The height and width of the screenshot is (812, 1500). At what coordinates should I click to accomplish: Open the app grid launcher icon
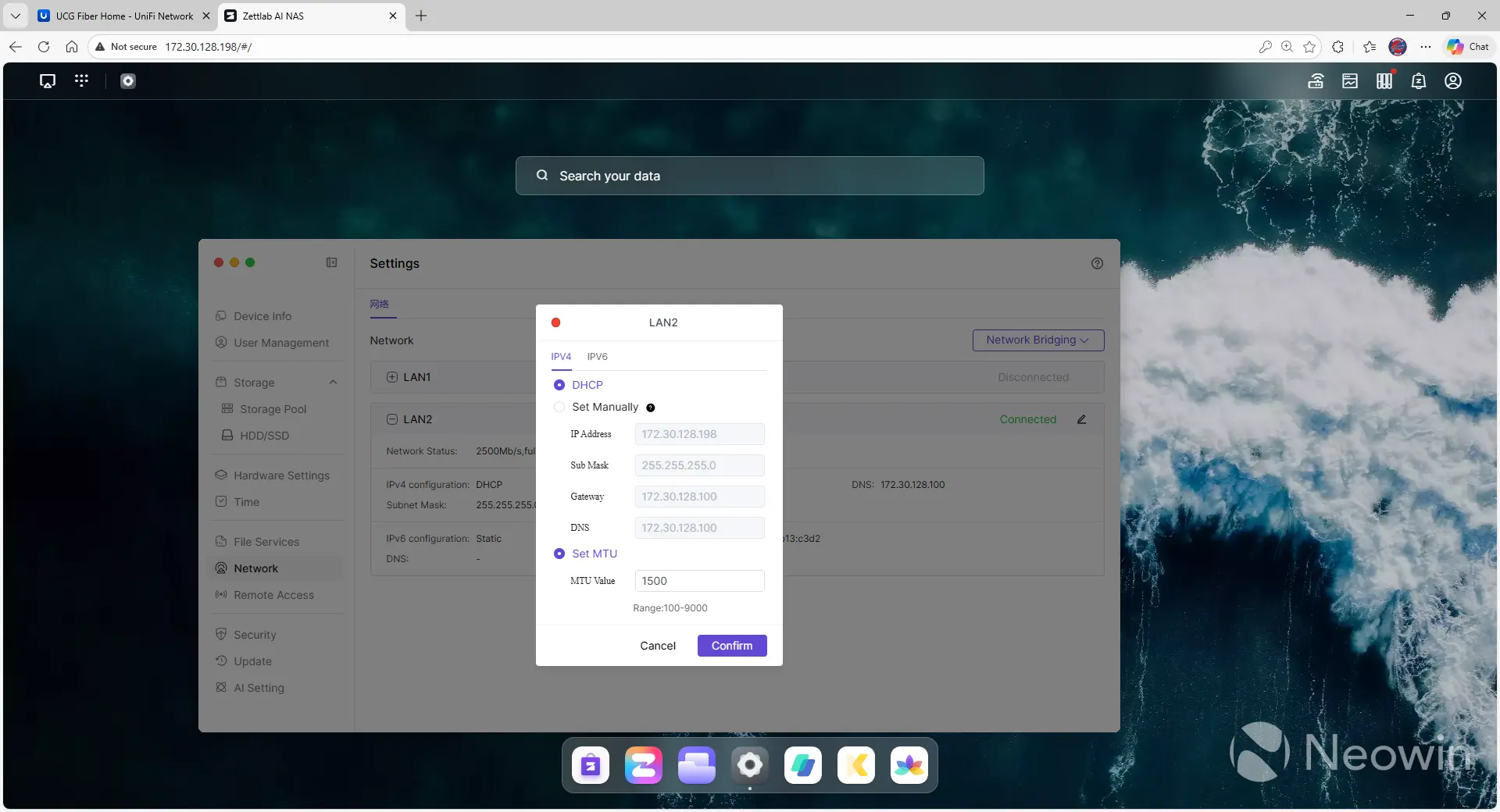click(81, 80)
